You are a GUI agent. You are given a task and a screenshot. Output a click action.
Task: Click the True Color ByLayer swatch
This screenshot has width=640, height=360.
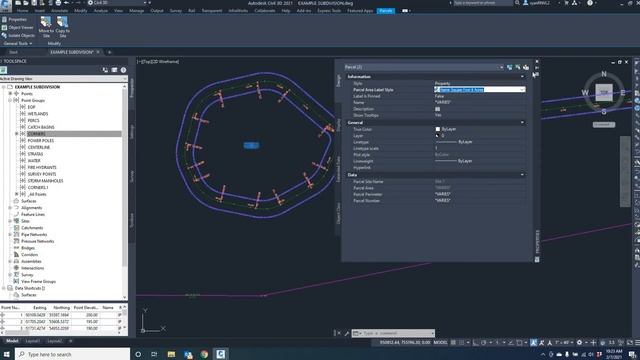click(438, 129)
